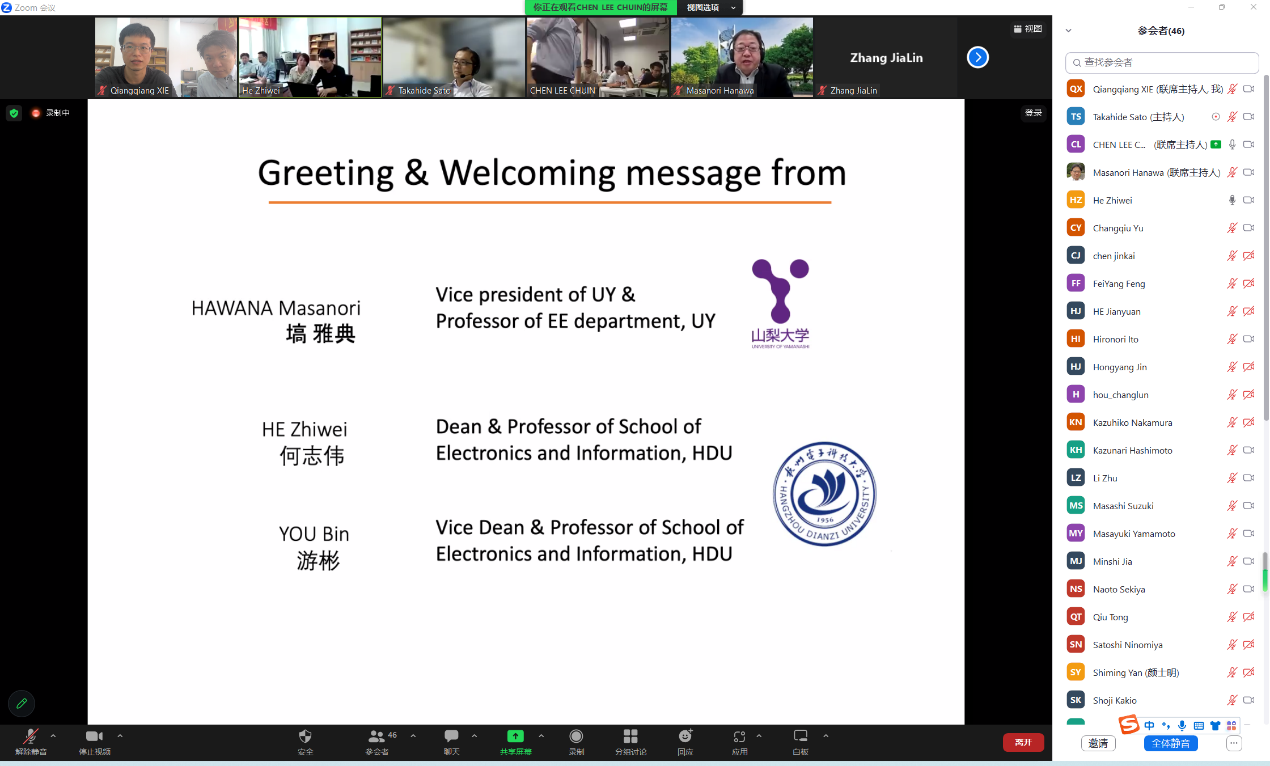Click Mute All (全体静音) button

point(1170,743)
